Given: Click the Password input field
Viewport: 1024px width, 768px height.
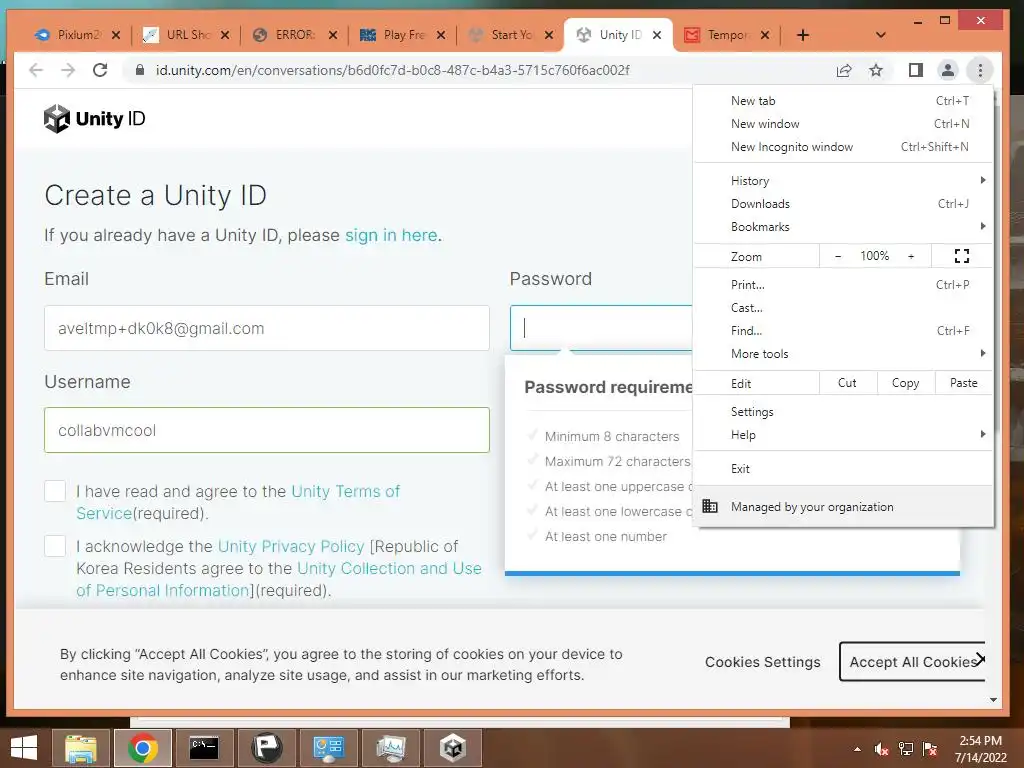Looking at the screenshot, I should coord(601,328).
